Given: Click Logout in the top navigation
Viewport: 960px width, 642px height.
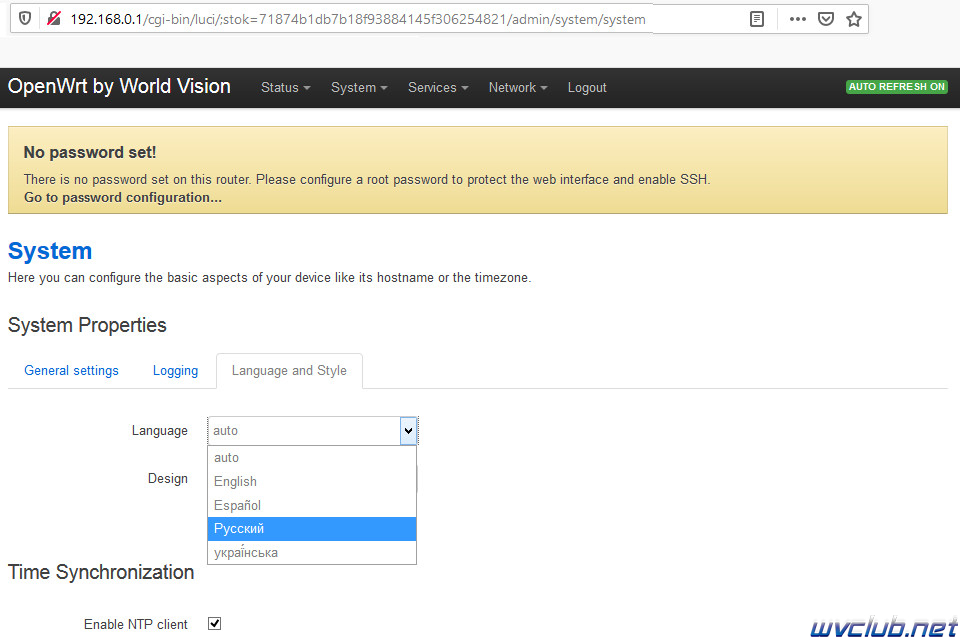Looking at the screenshot, I should point(587,88).
